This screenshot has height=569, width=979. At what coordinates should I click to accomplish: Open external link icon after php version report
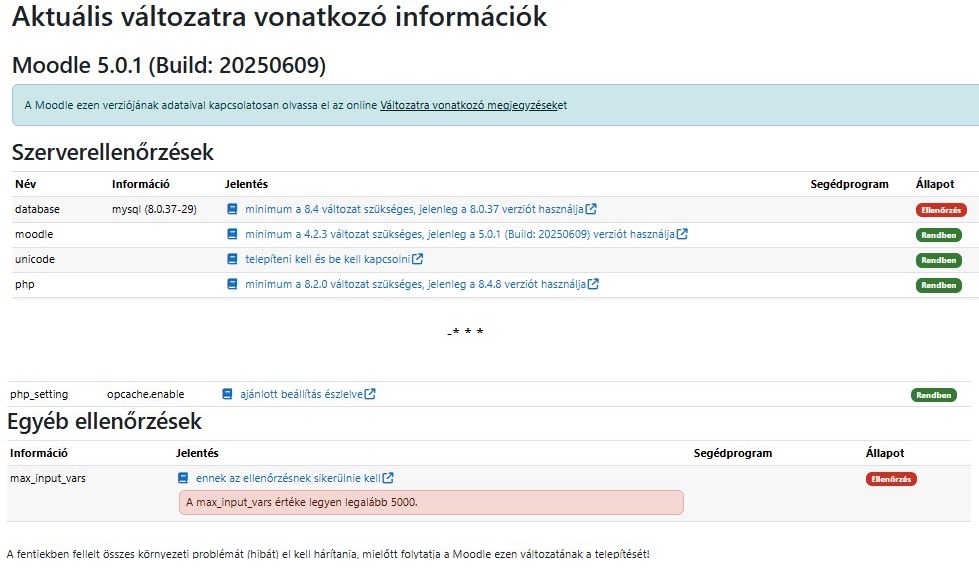pos(594,284)
